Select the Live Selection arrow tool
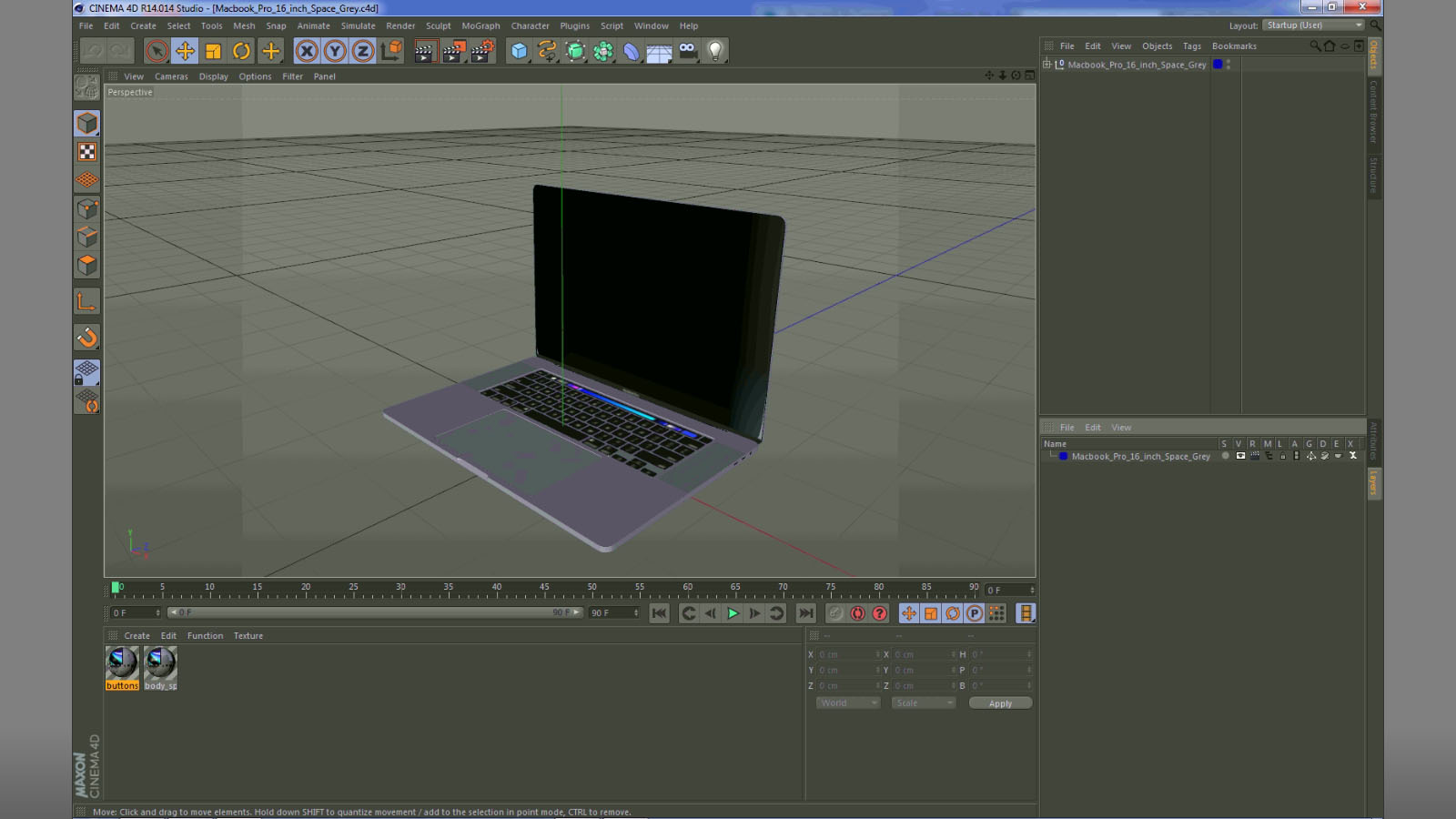 click(x=157, y=51)
